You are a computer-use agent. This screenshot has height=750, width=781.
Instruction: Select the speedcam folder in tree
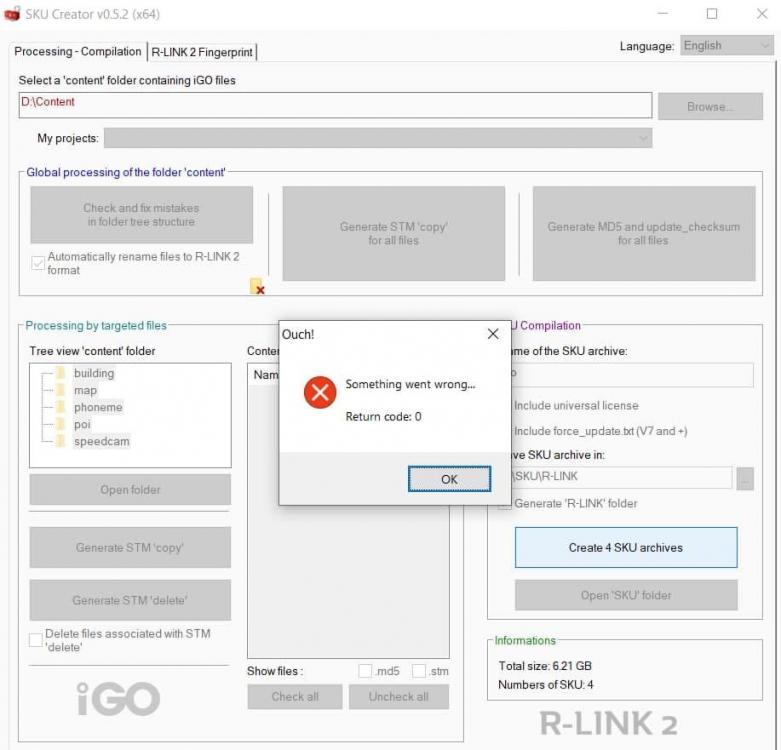point(102,441)
